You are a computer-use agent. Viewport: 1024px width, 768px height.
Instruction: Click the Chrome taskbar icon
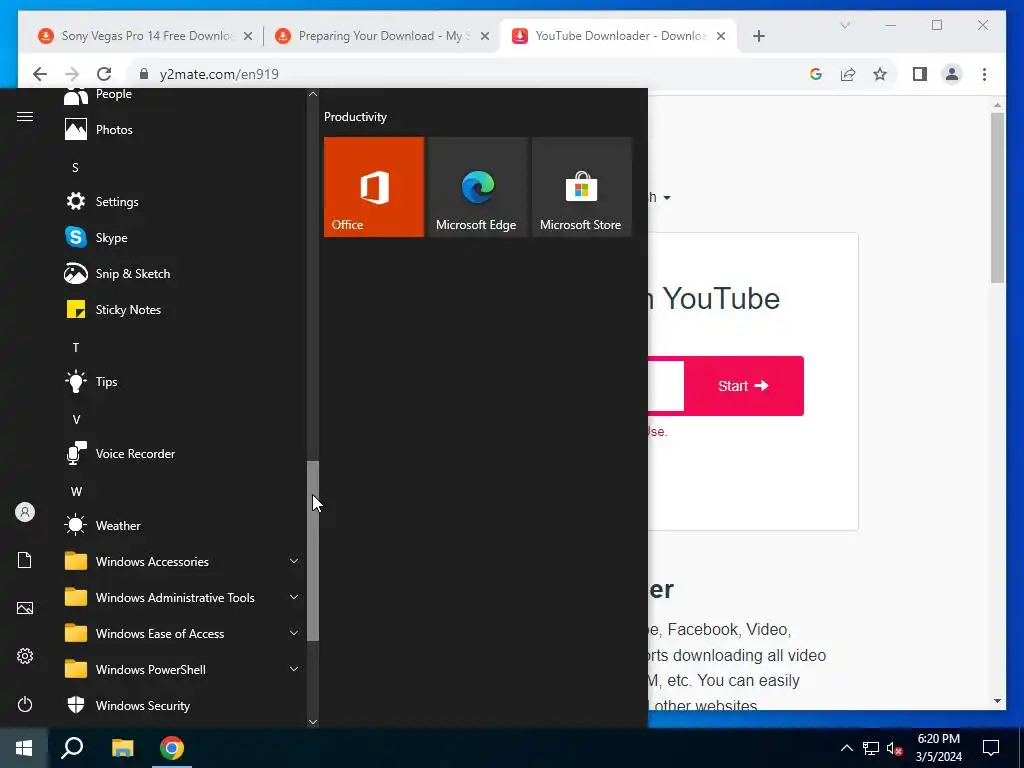click(x=172, y=748)
